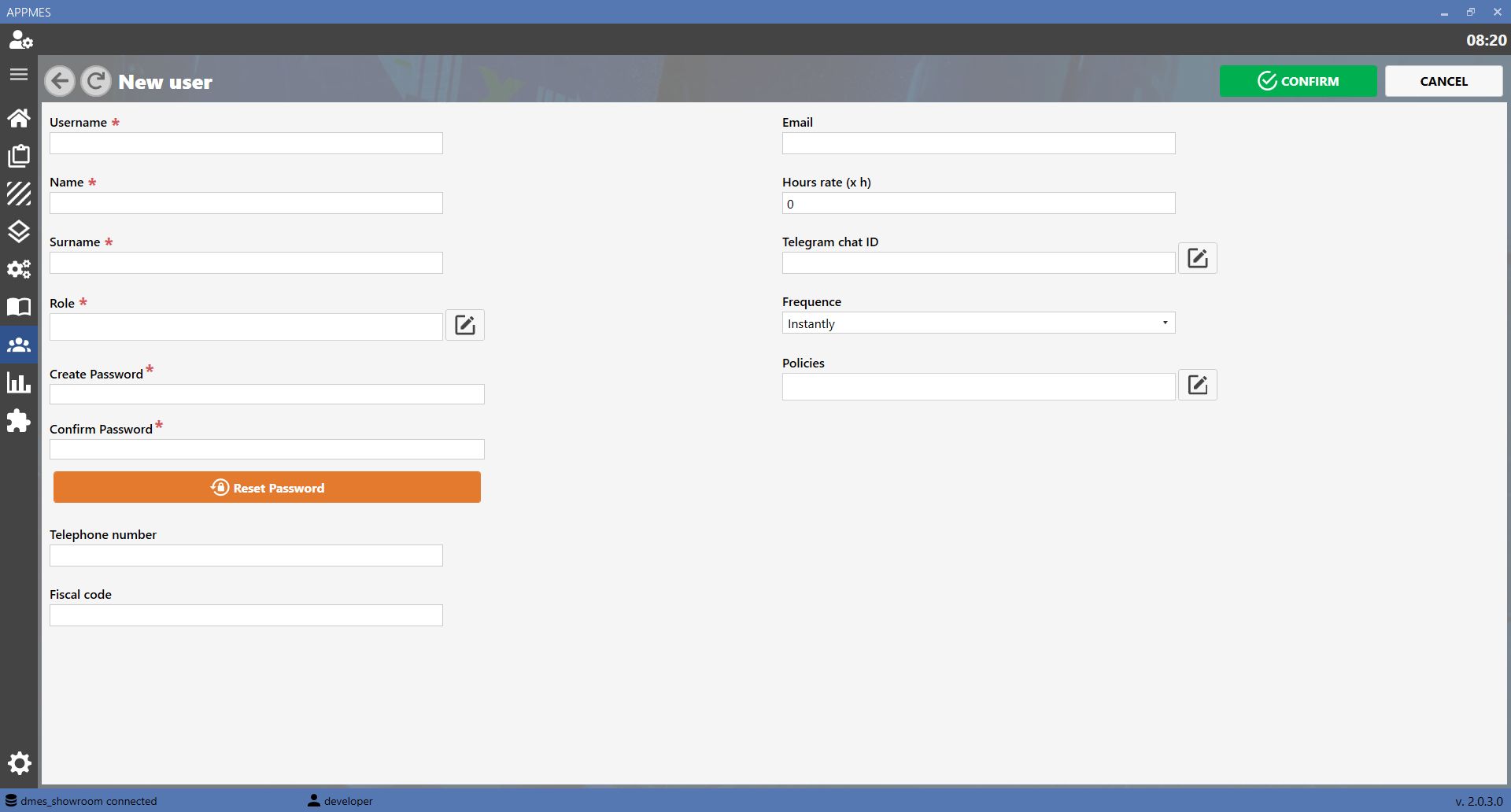Go to the Home sidebar icon
1511x812 pixels.
click(19, 118)
